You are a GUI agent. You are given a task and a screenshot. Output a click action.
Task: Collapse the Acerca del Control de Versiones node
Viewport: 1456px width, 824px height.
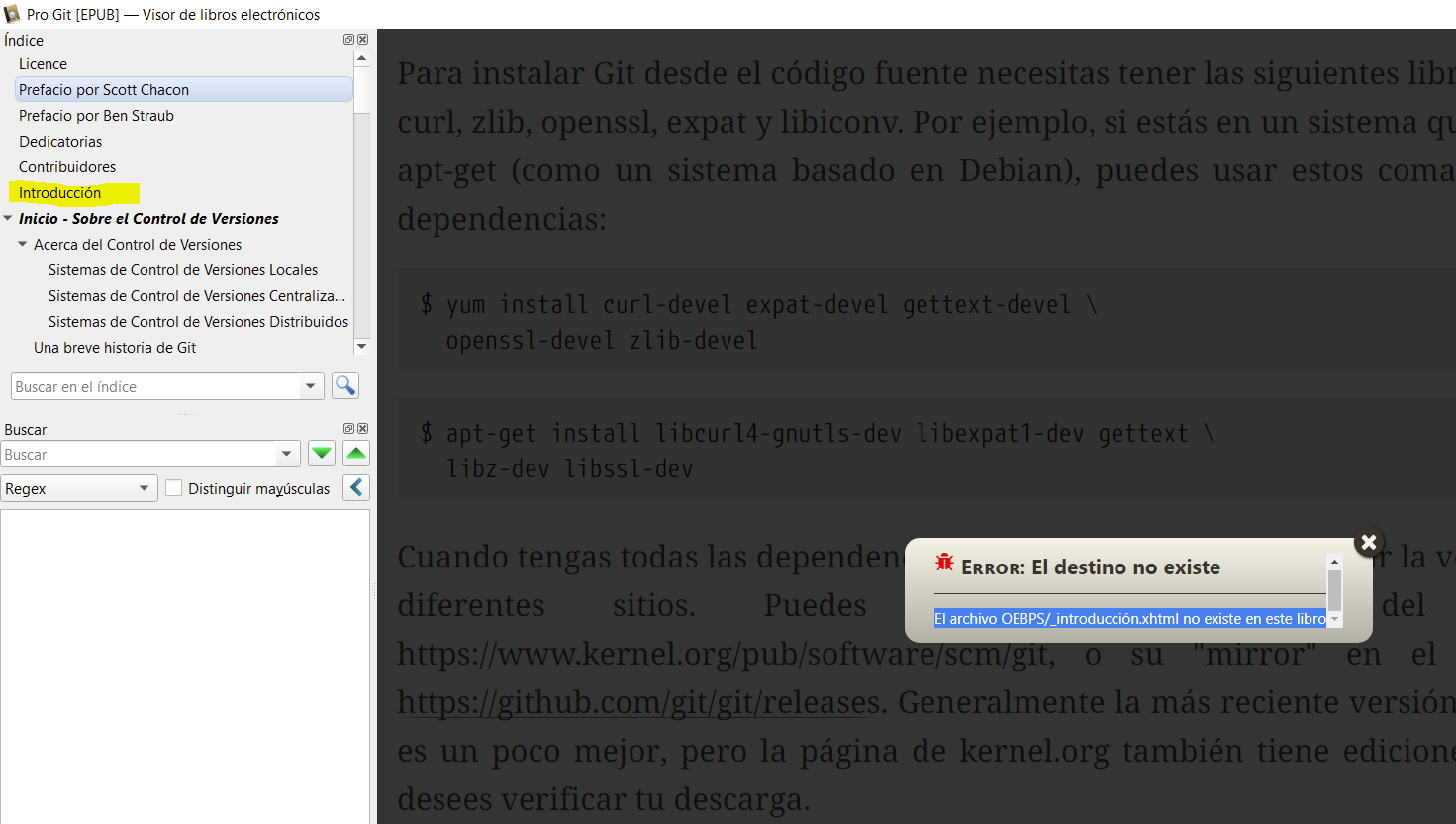(23, 244)
